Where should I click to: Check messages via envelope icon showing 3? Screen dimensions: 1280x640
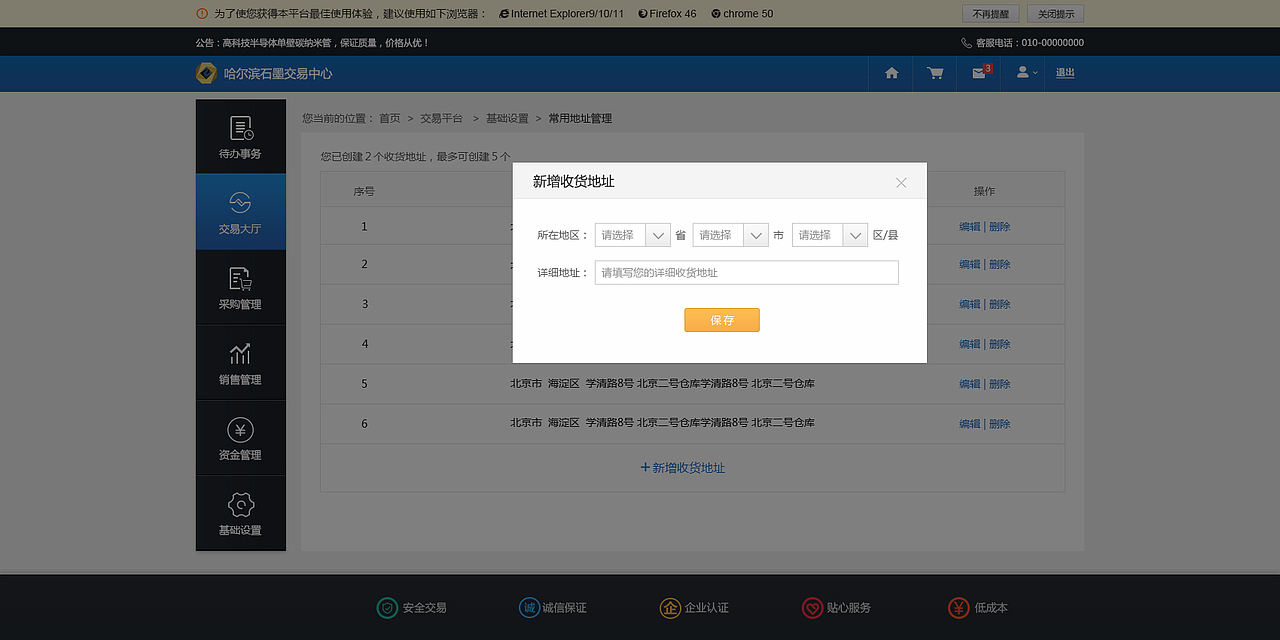[x=978, y=73]
